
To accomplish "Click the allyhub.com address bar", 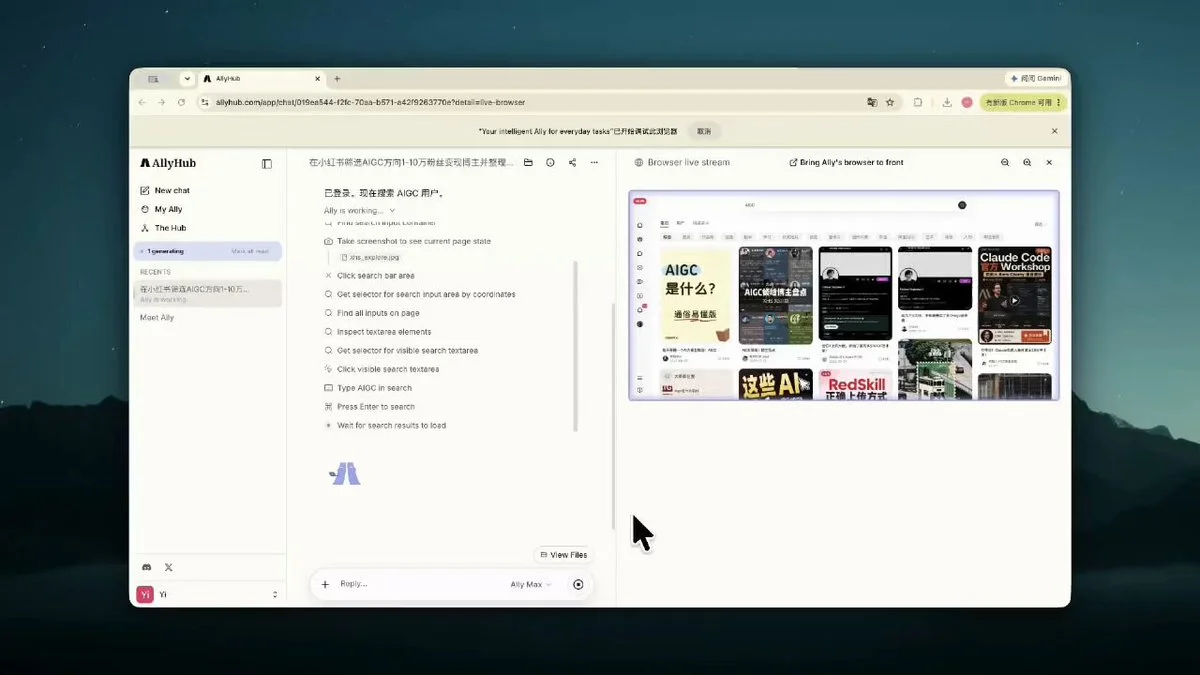I will coord(530,102).
